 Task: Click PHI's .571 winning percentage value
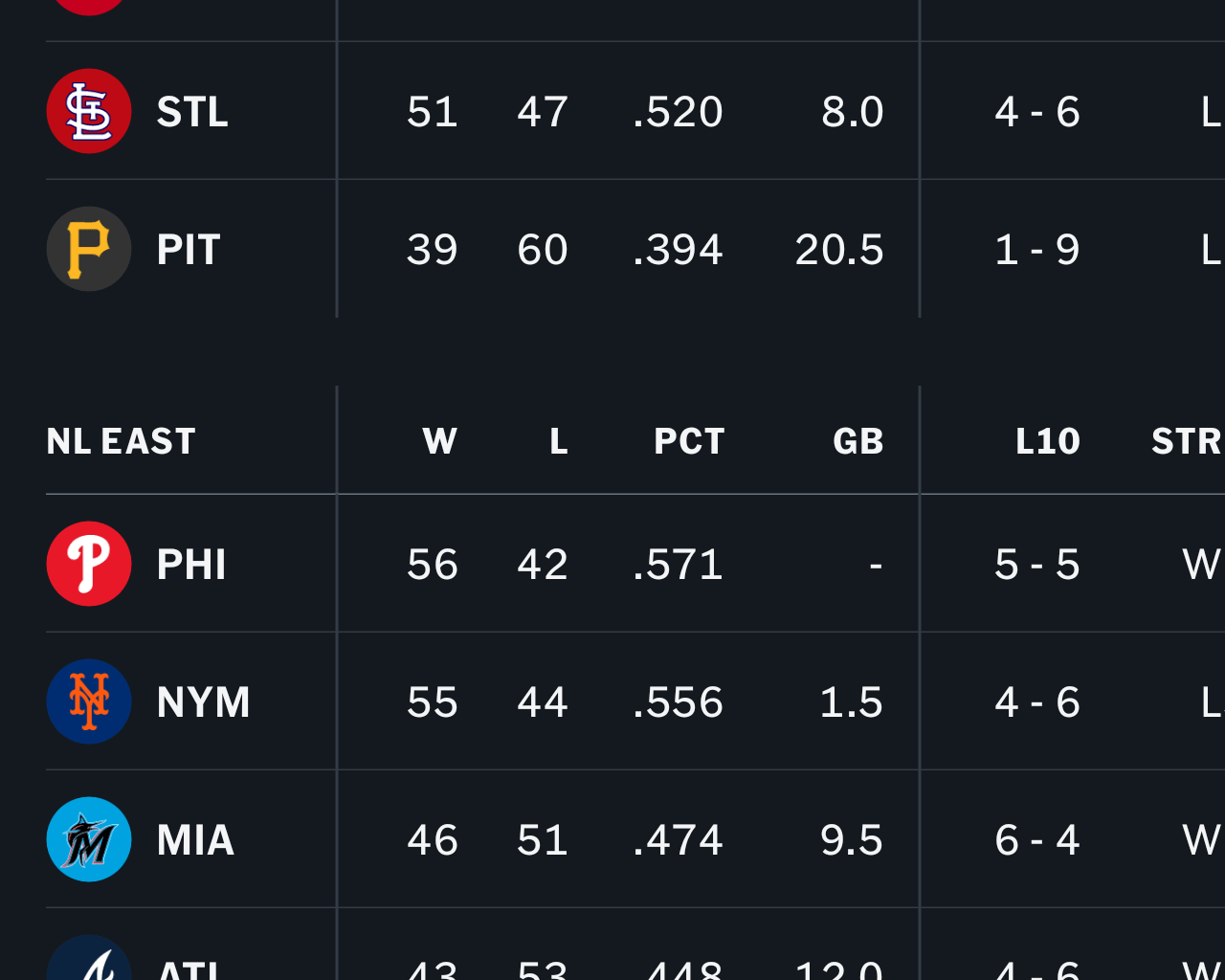[x=679, y=564]
